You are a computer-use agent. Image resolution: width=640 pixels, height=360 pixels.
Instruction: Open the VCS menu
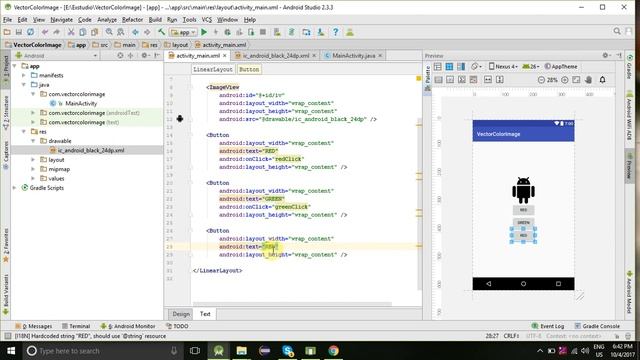point(207,20)
